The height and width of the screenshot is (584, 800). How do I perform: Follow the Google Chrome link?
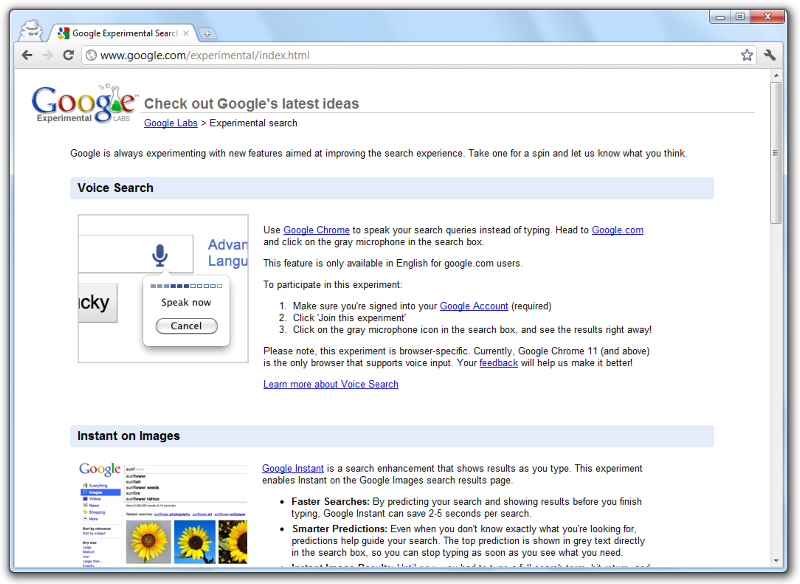316,230
